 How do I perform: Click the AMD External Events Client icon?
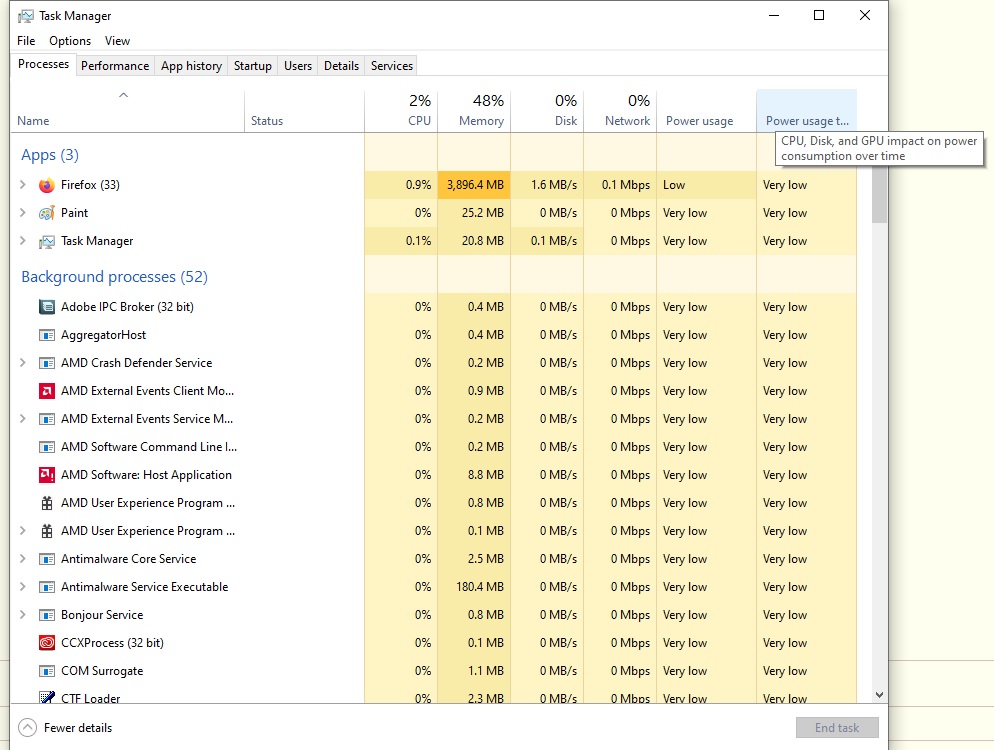pos(46,391)
